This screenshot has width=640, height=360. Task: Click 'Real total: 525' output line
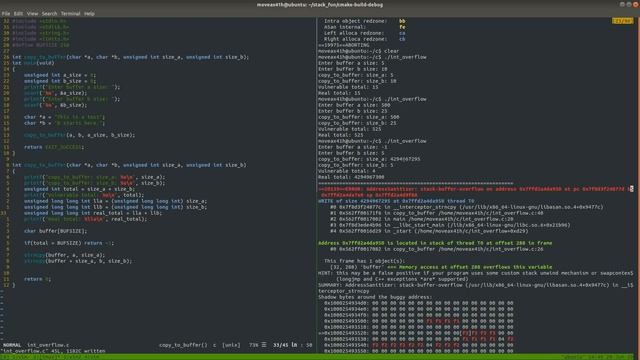coord(341,135)
